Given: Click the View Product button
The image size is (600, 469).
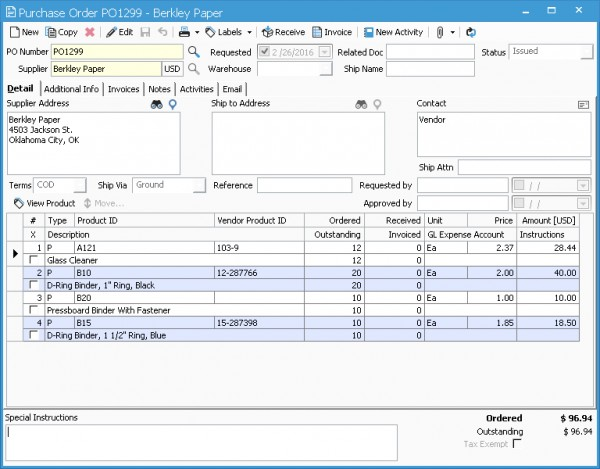Looking at the screenshot, I should click(x=45, y=203).
